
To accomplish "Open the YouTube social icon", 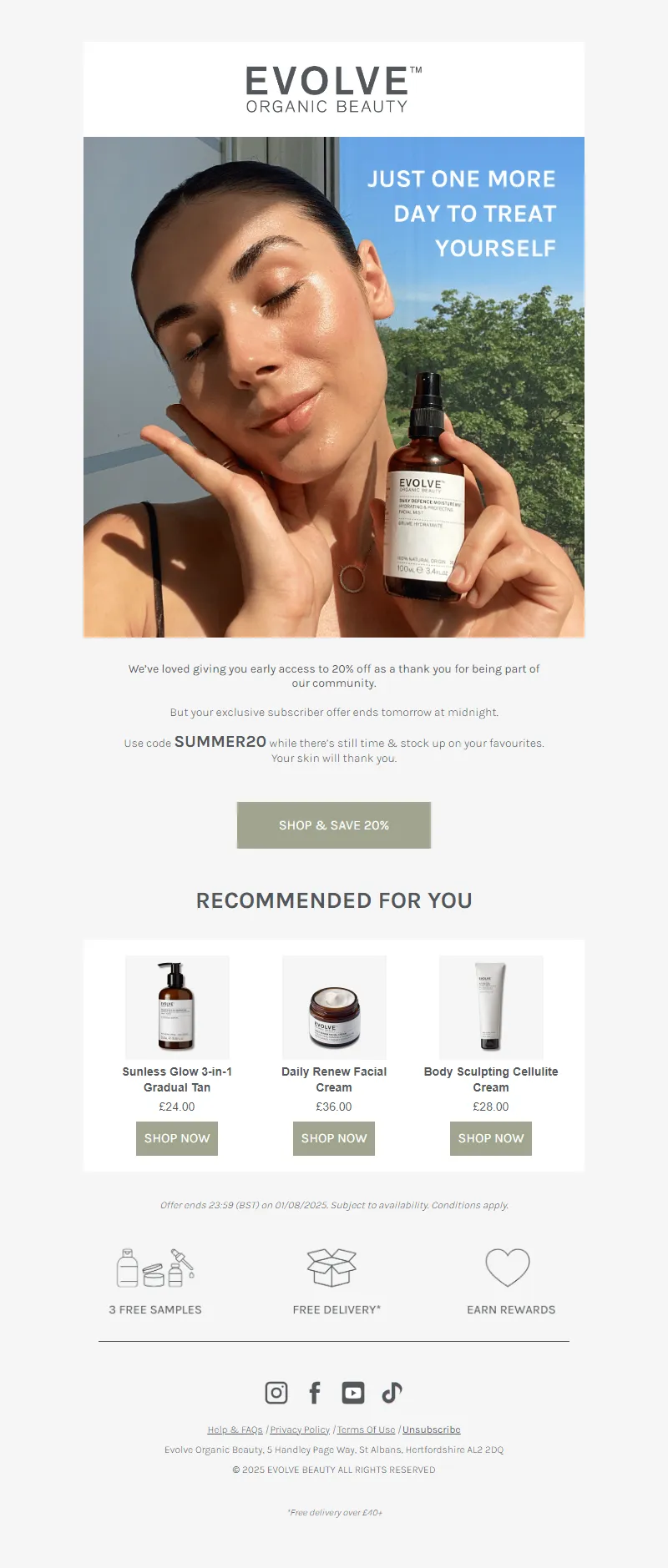I will (x=353, y=1392).
